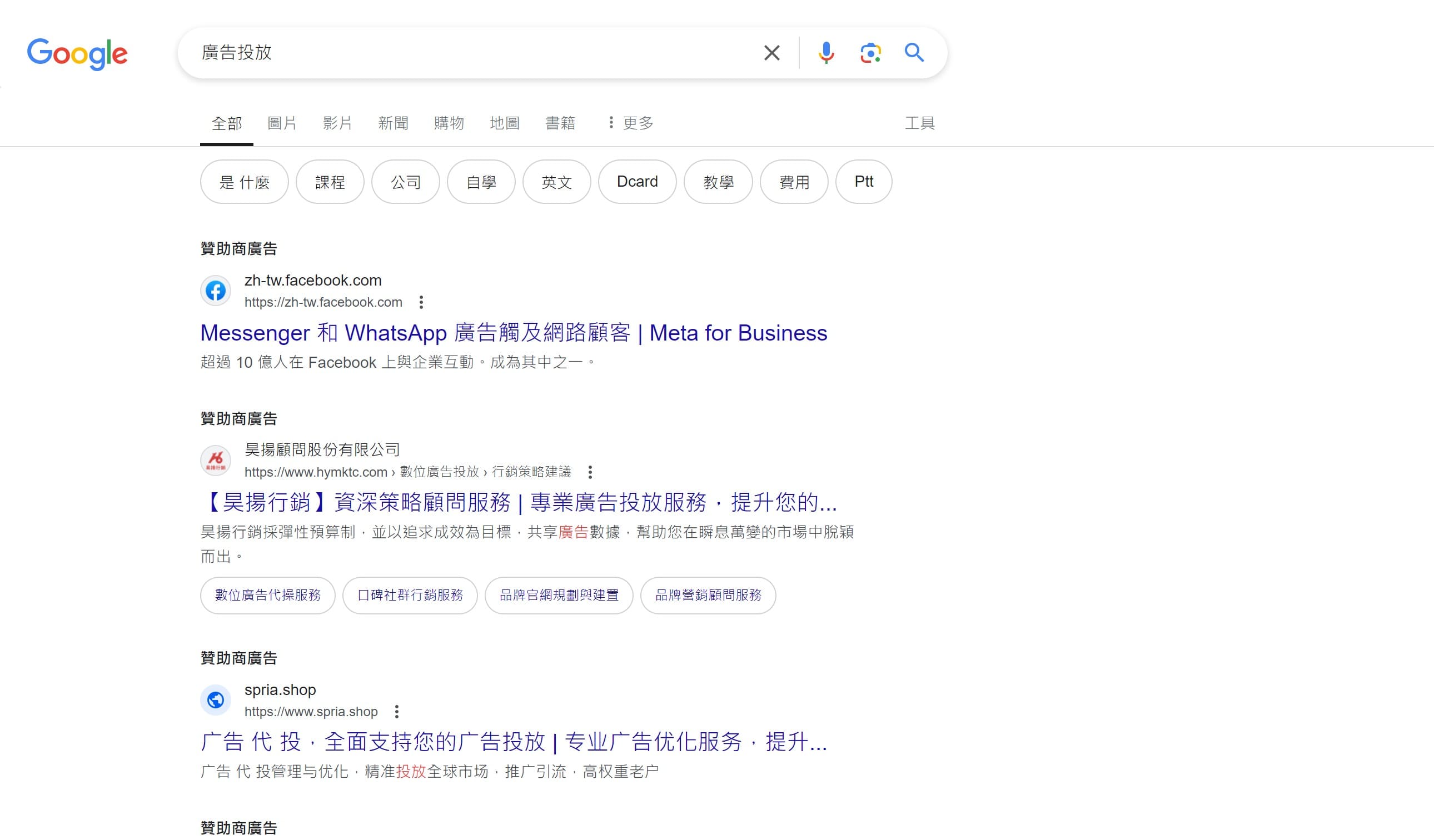Viewport: 1434px width, 840px height.
Task: Open options menu beside hymktc.com URL
Action: (x=590, y=472)
